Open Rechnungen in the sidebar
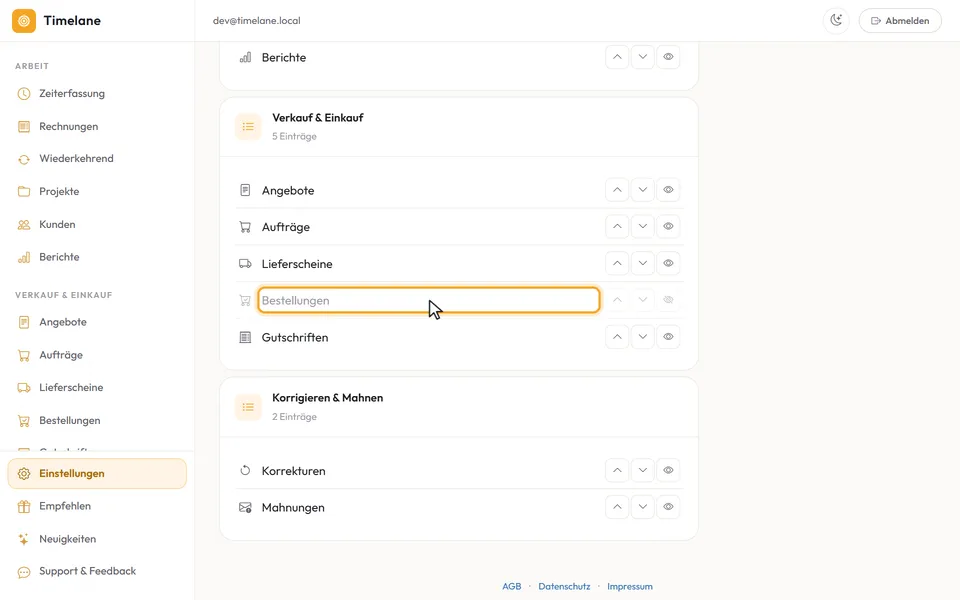This screenshot has height=600, width=960. [97, 127]
